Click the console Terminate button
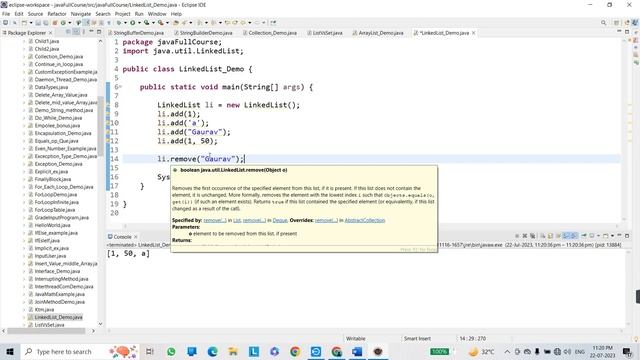Image resolution: width=640 pixels, height=360 pixels. (517, 236)
